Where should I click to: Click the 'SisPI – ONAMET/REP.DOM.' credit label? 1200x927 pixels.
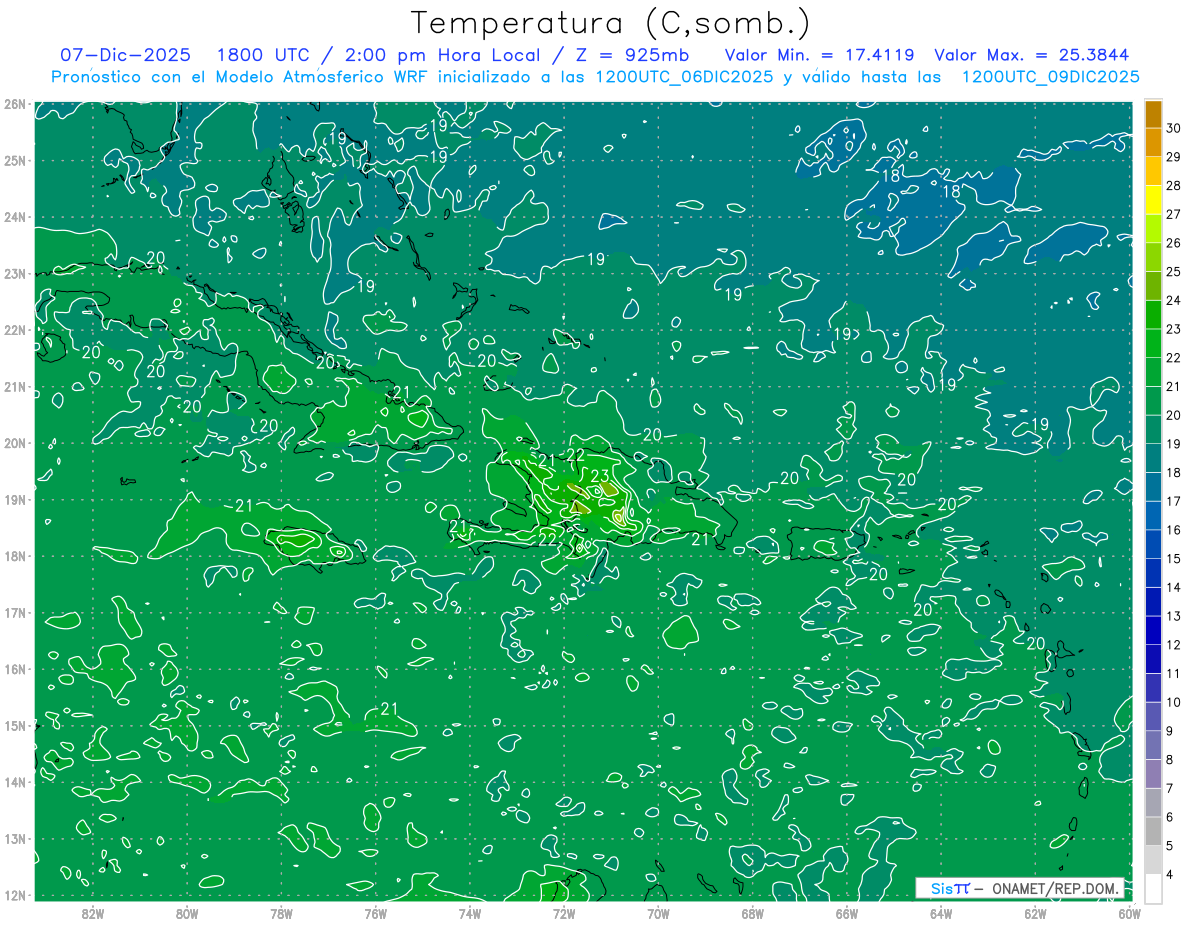pos(1020,888)
